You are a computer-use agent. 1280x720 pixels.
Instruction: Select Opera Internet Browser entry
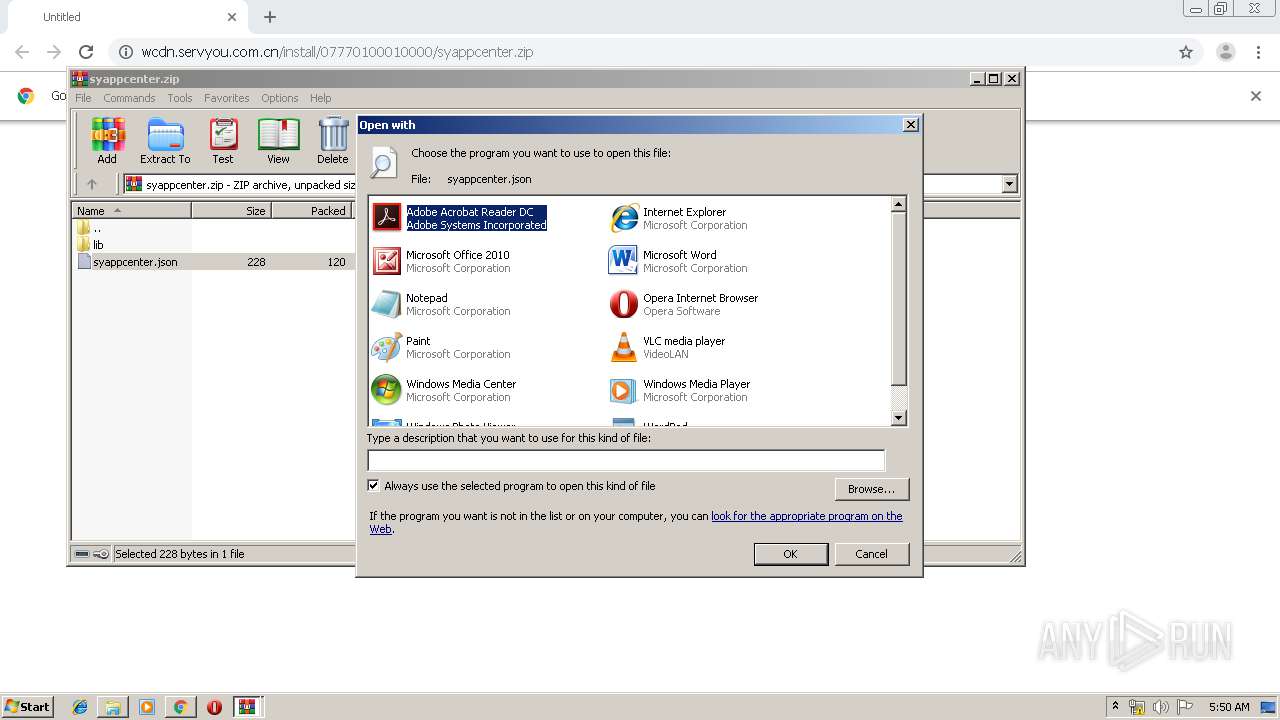tap(683, 304)
